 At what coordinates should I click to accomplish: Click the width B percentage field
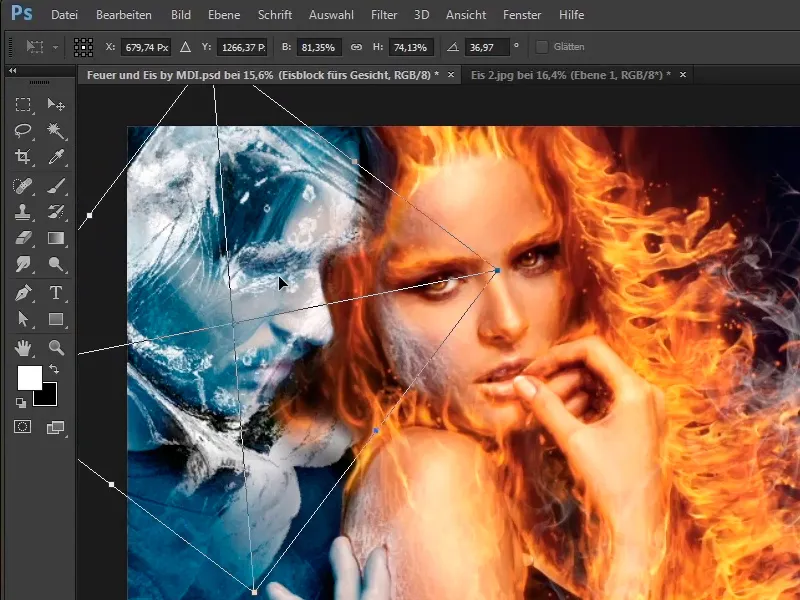(318, 47)
